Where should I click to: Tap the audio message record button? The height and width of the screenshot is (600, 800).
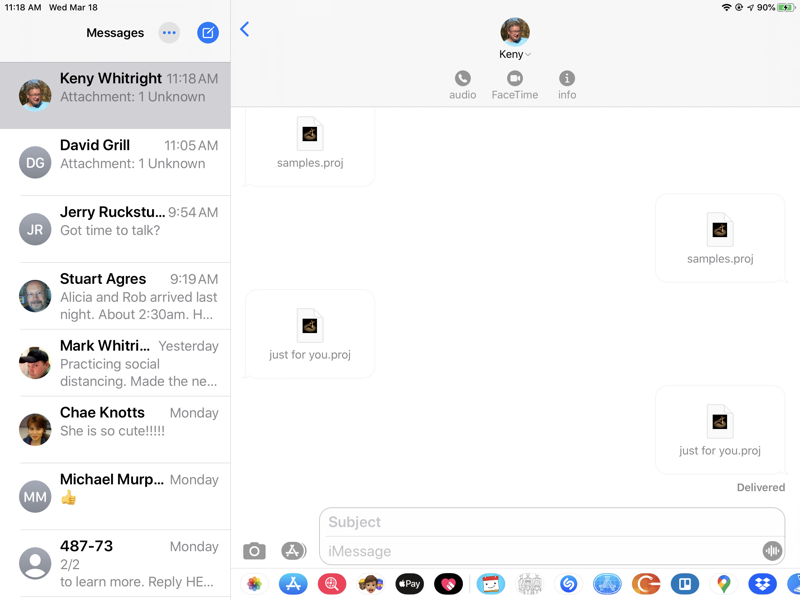(771, 551)
